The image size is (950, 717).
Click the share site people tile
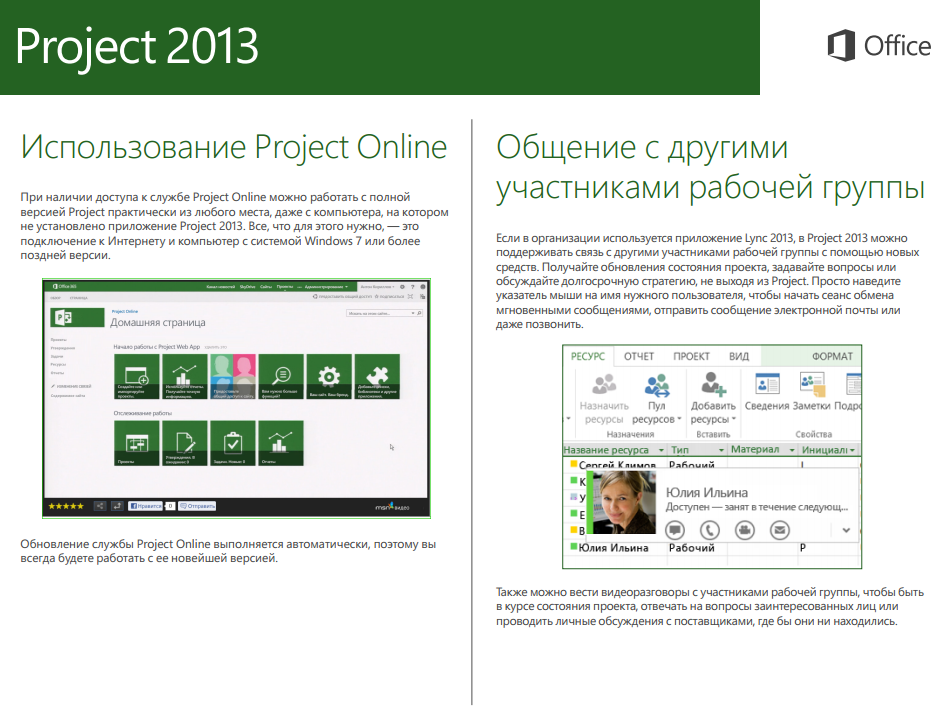click(233, 376)
